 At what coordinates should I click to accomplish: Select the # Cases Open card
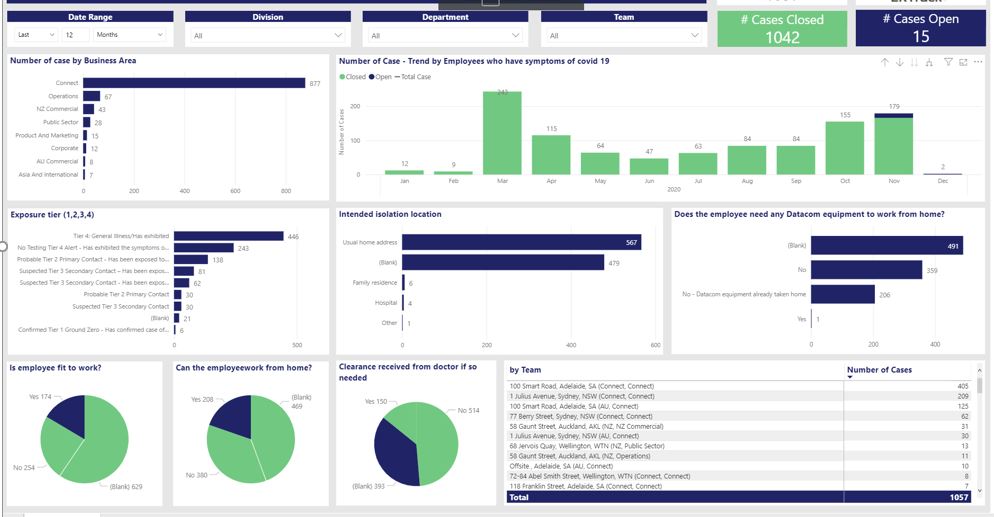[920, 28]
